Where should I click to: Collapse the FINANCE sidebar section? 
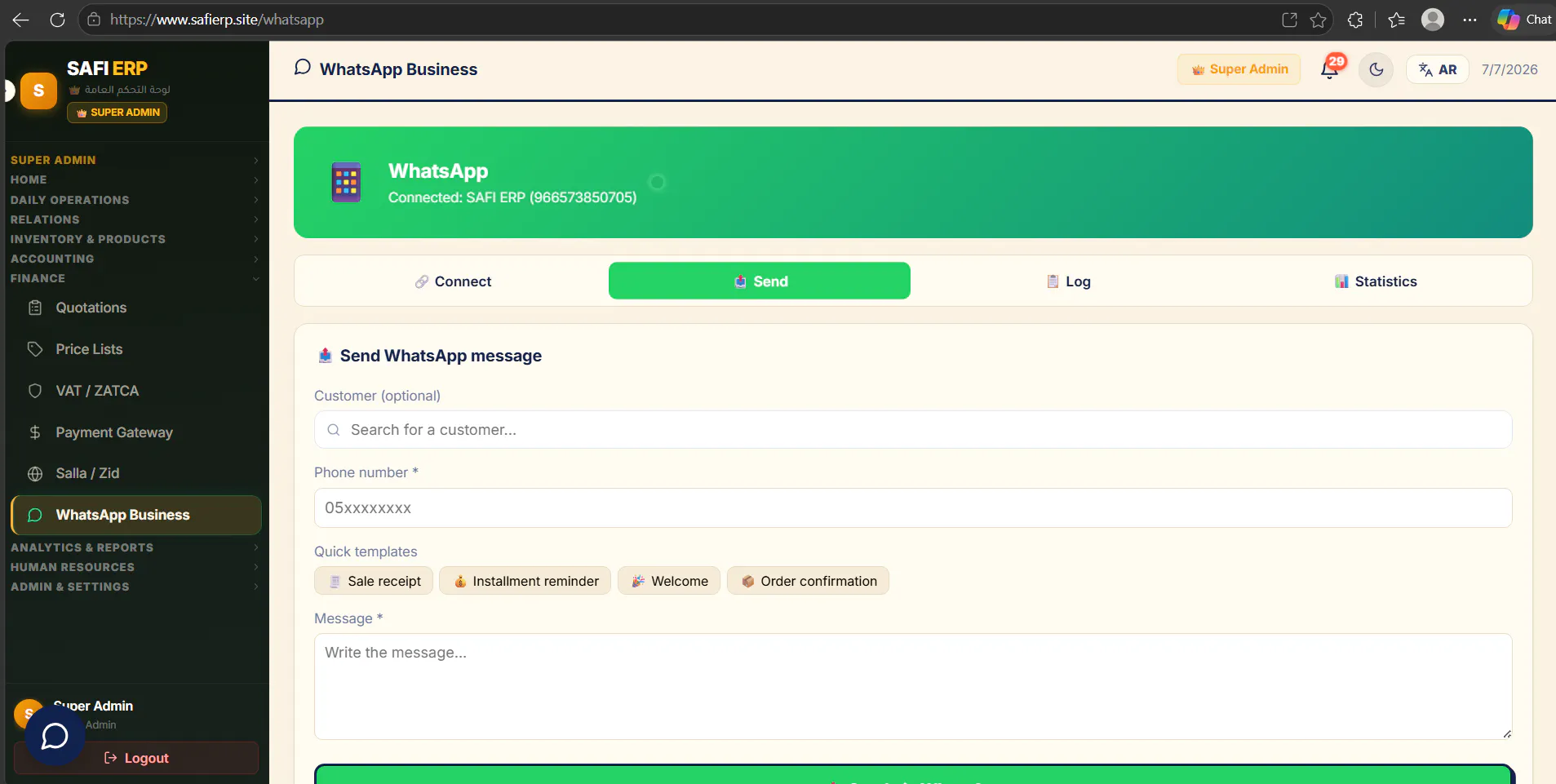(x=135, y=278)
